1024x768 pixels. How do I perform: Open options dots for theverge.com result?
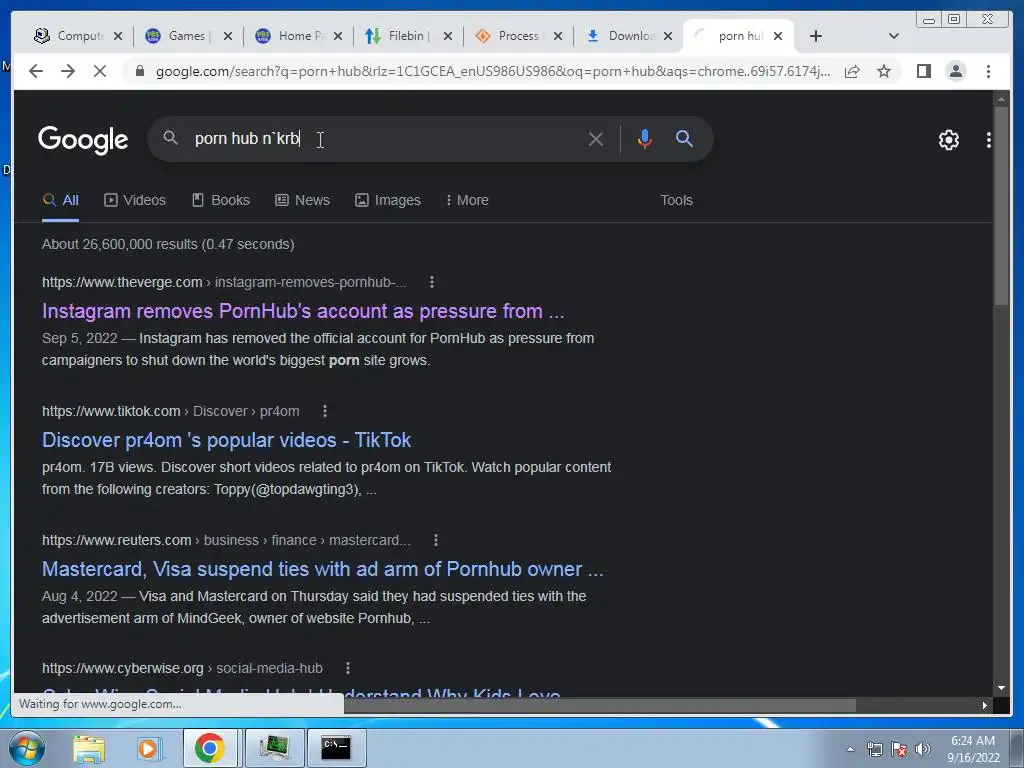432,282
